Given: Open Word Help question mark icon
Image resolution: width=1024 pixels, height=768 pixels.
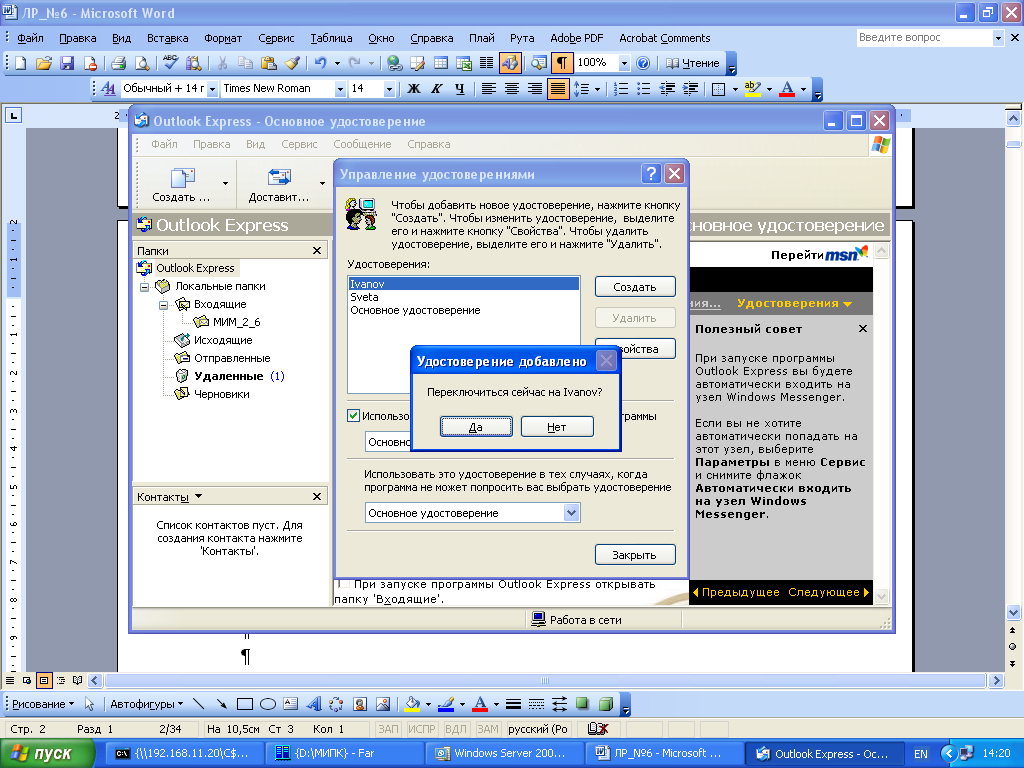Looking at the screenshot, I should tap(643, 63).
